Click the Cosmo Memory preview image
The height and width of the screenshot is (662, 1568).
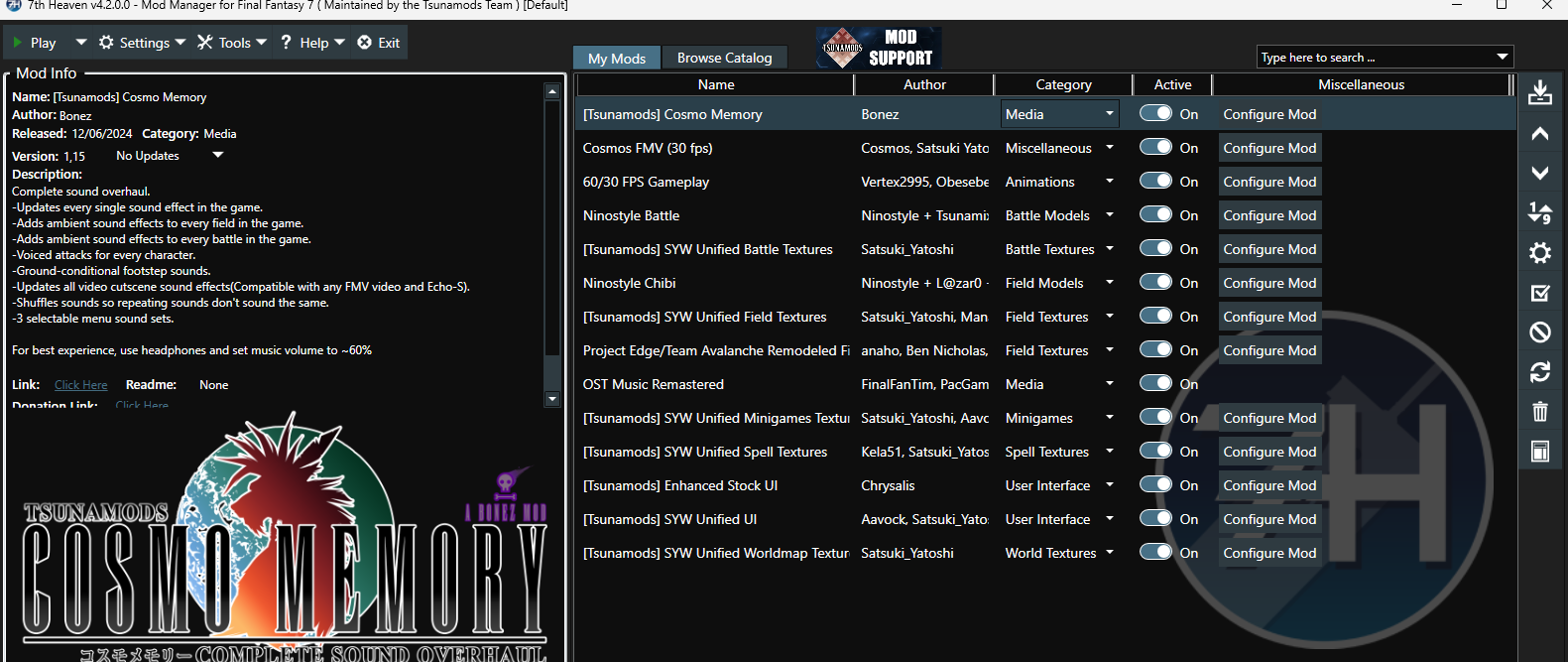pos(286,536)
